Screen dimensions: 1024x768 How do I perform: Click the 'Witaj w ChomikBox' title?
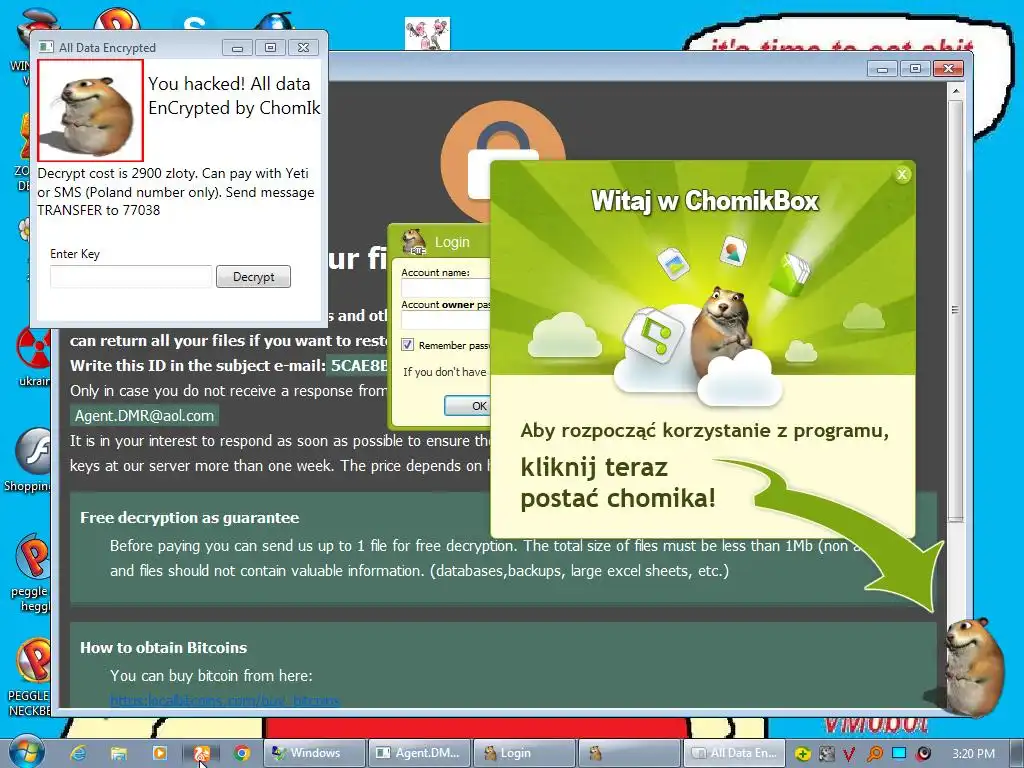click(705, 200)
